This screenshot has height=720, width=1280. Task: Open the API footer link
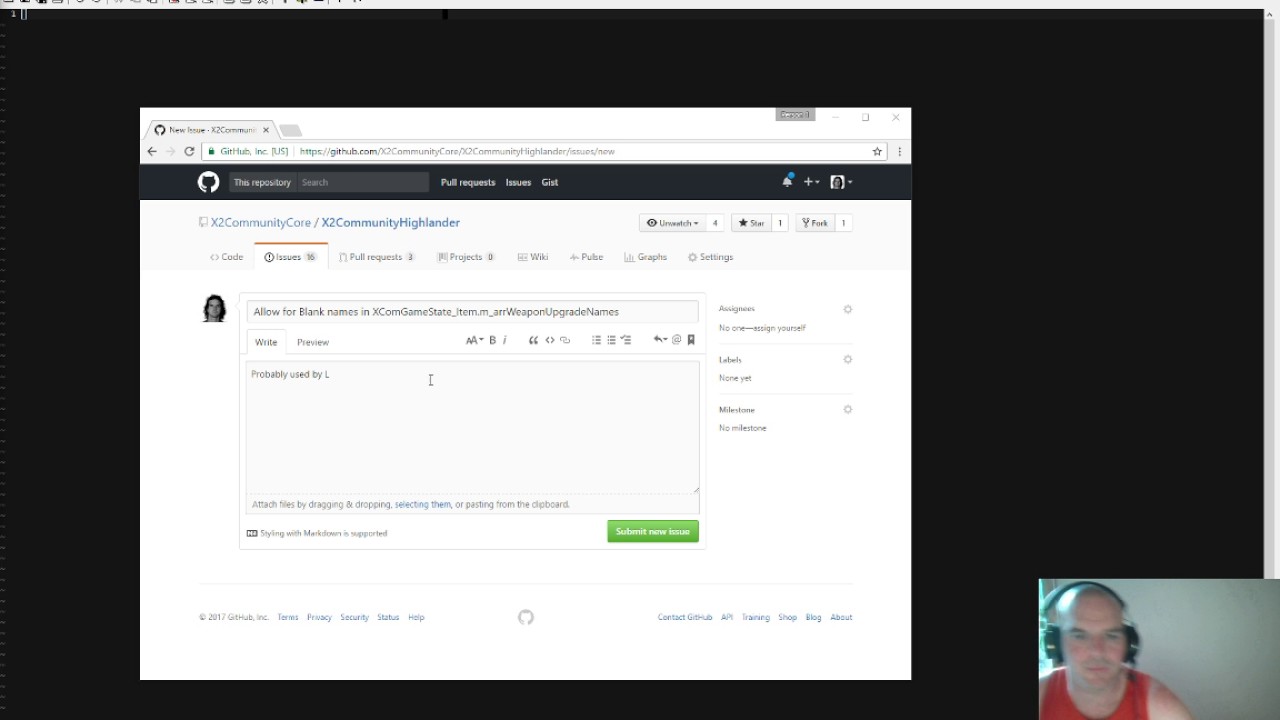(727, 617)
